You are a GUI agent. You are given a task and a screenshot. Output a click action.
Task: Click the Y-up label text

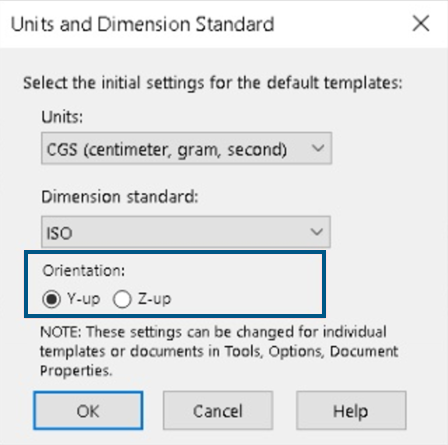[x=83, y=298]
